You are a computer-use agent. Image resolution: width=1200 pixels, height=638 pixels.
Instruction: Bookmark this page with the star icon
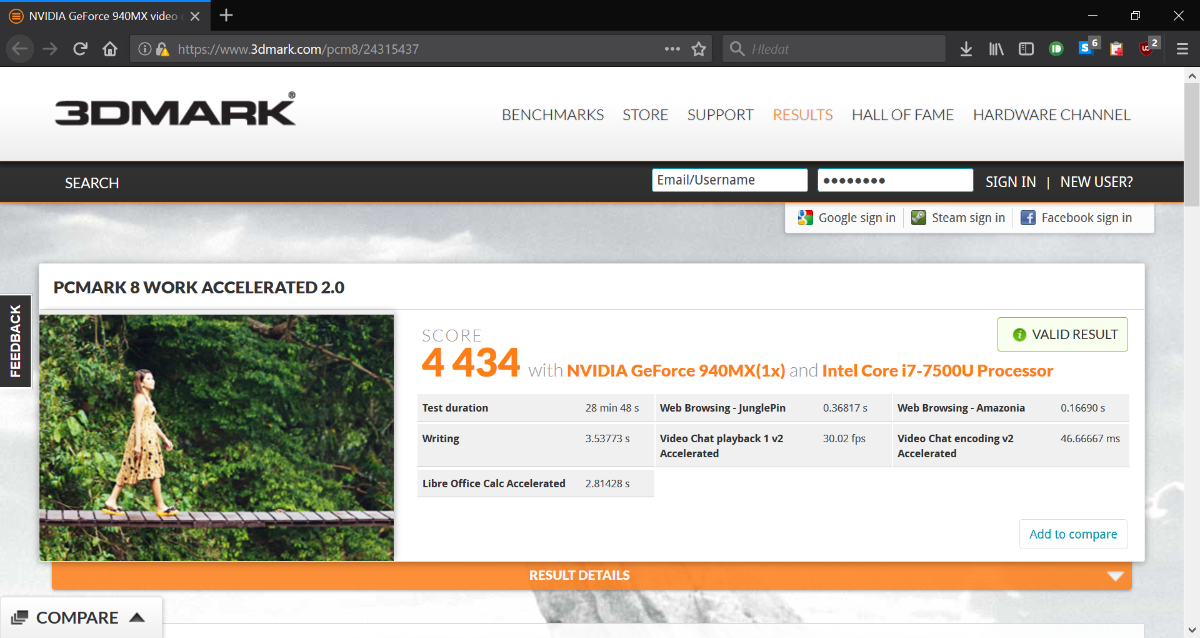pyautogui.click(x=699, y=49)
